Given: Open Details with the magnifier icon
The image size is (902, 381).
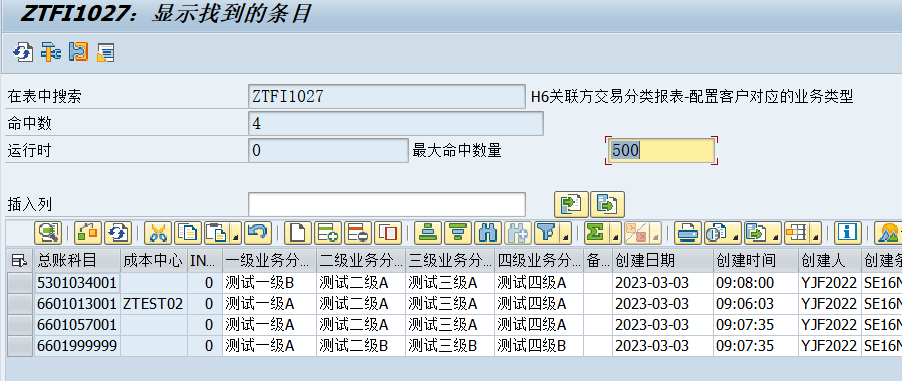Looking at the screenshot, I should point(48,233).
